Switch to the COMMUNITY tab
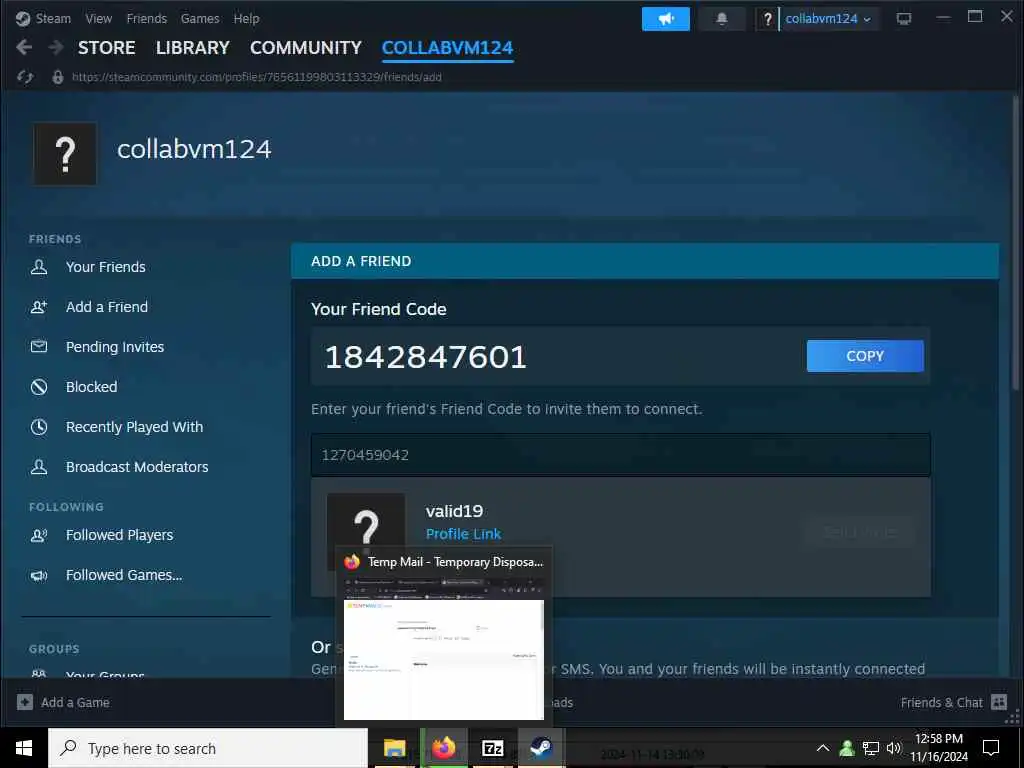1024x768 pixels. 306,48
